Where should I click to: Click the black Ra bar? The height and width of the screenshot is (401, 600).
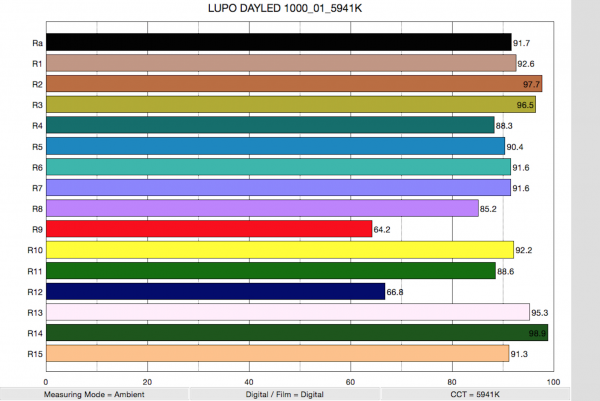[278, 43]
